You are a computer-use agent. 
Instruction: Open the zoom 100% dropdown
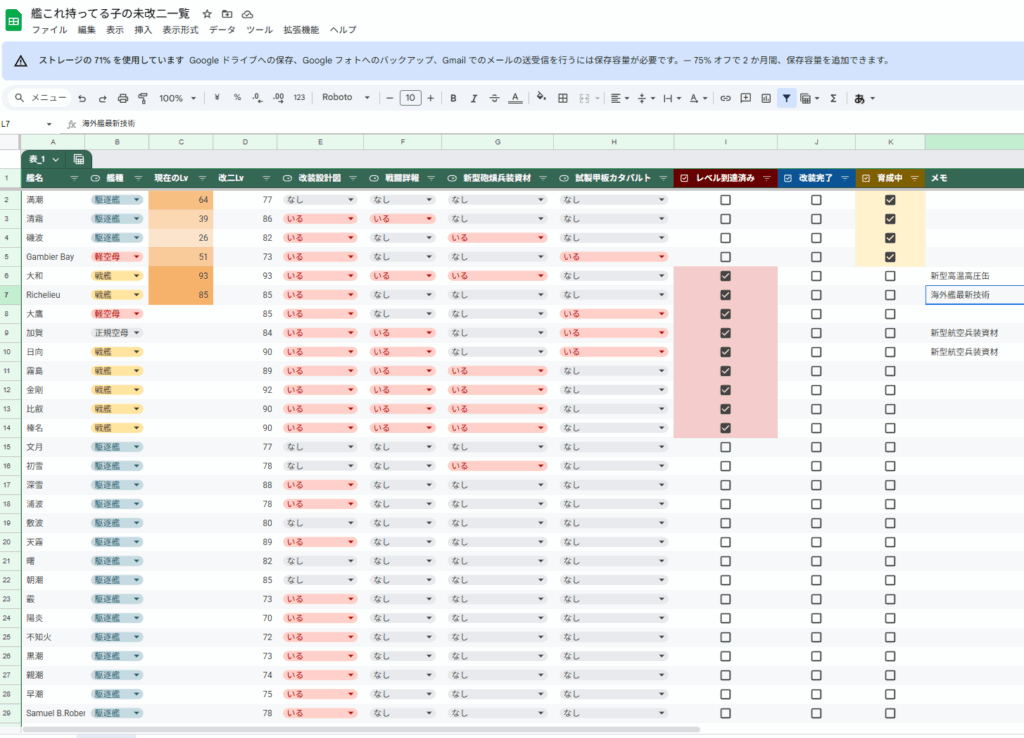pos(178,98)
